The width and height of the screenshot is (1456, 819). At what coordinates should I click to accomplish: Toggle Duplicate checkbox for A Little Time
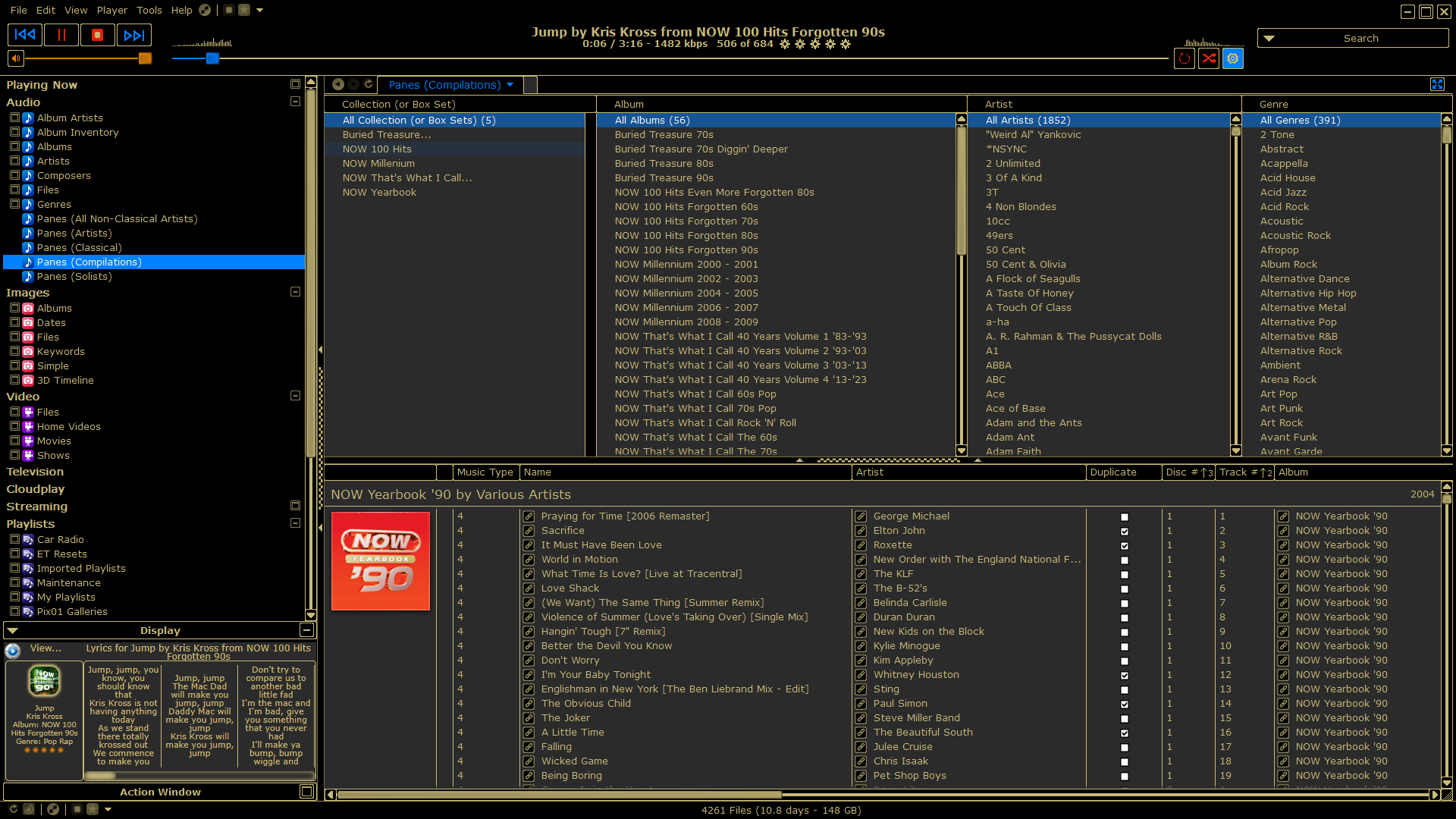pyautogui.click(x=1125, y=733)
